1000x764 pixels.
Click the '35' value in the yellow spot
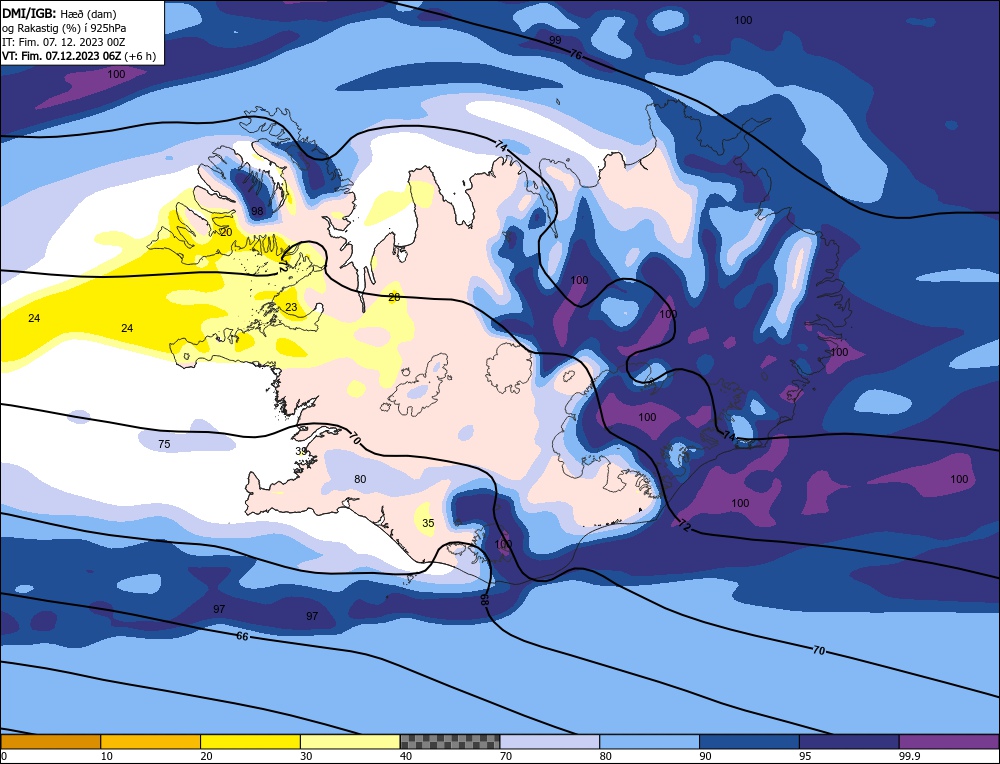[x=428, y=523]
